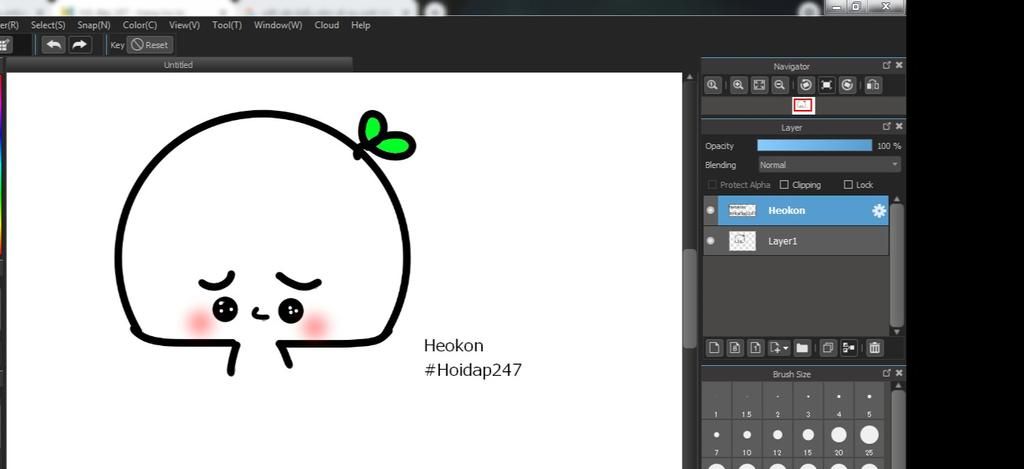
Task: Set brush size to 15
Action: click(x=808, y=438)
